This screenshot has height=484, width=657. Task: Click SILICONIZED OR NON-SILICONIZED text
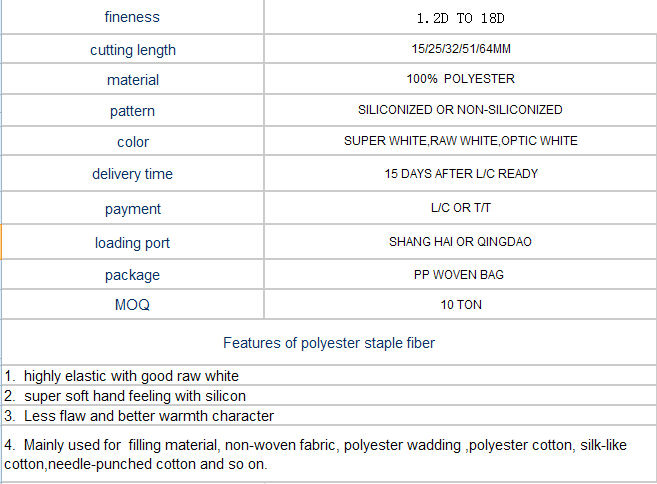460,109
